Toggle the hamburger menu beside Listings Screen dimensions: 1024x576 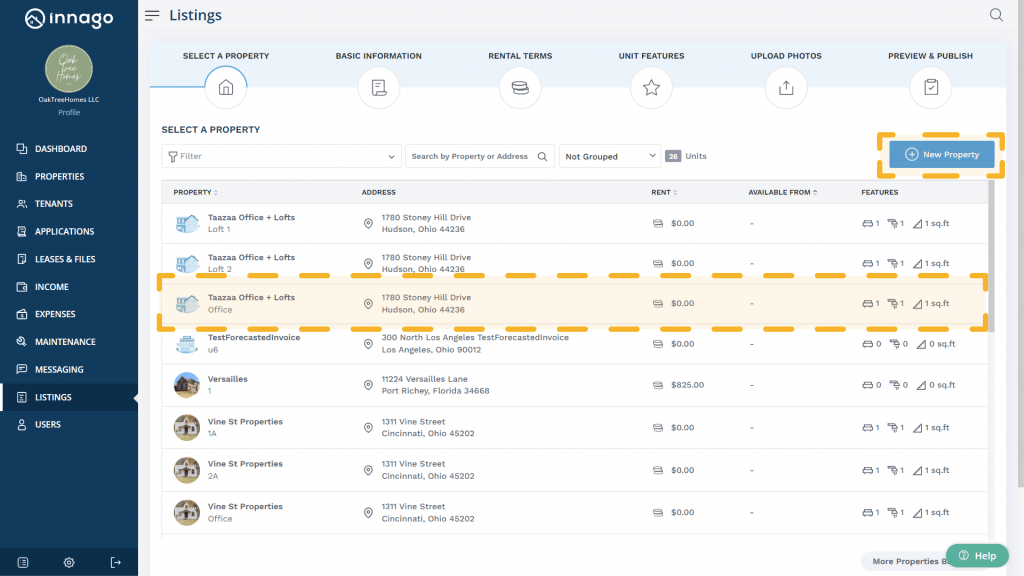click(152, 15)
